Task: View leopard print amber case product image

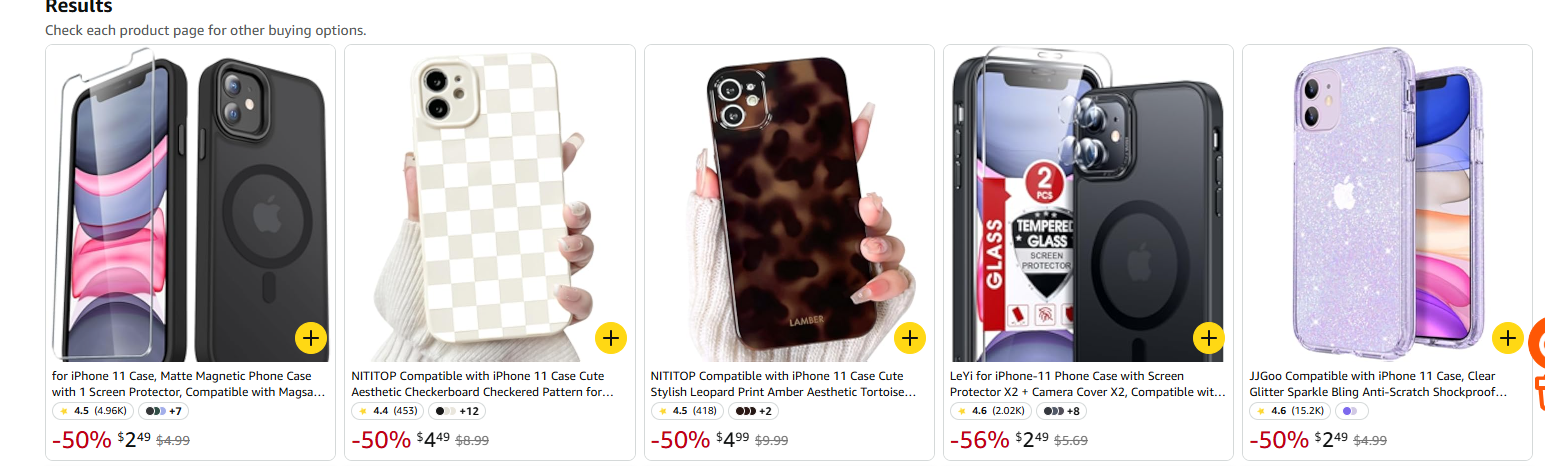Action: pos(789,203)
